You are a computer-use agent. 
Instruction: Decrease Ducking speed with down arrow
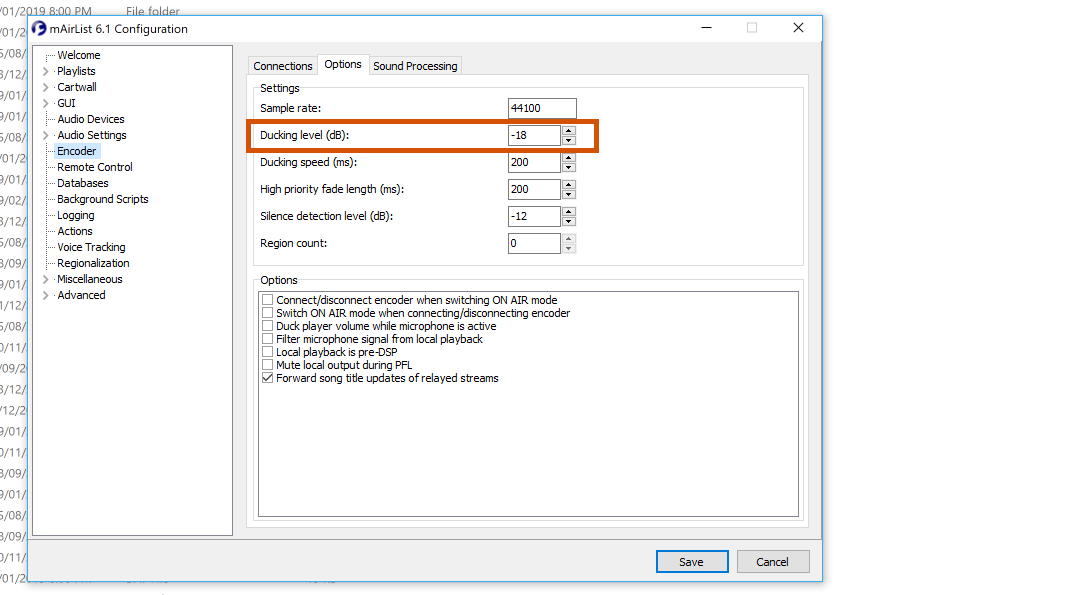569,167
